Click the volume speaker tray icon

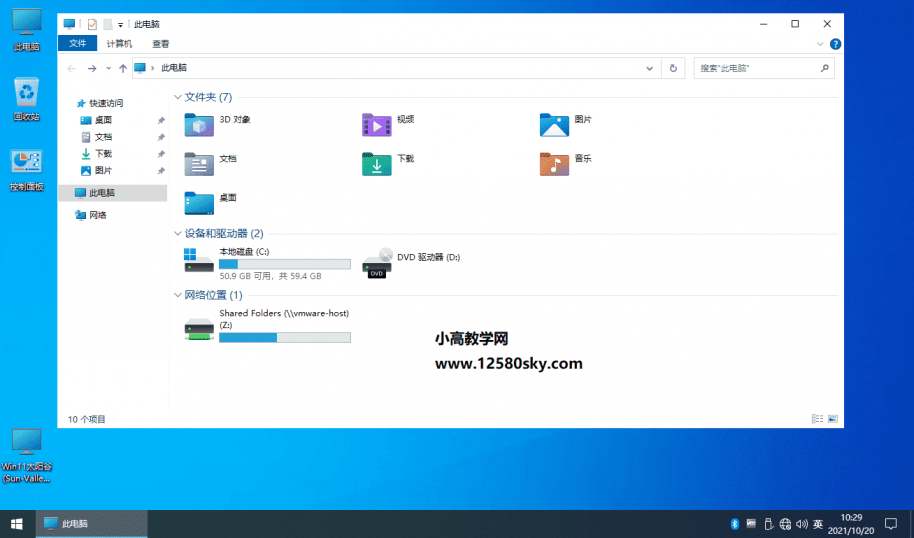(802, 524)
